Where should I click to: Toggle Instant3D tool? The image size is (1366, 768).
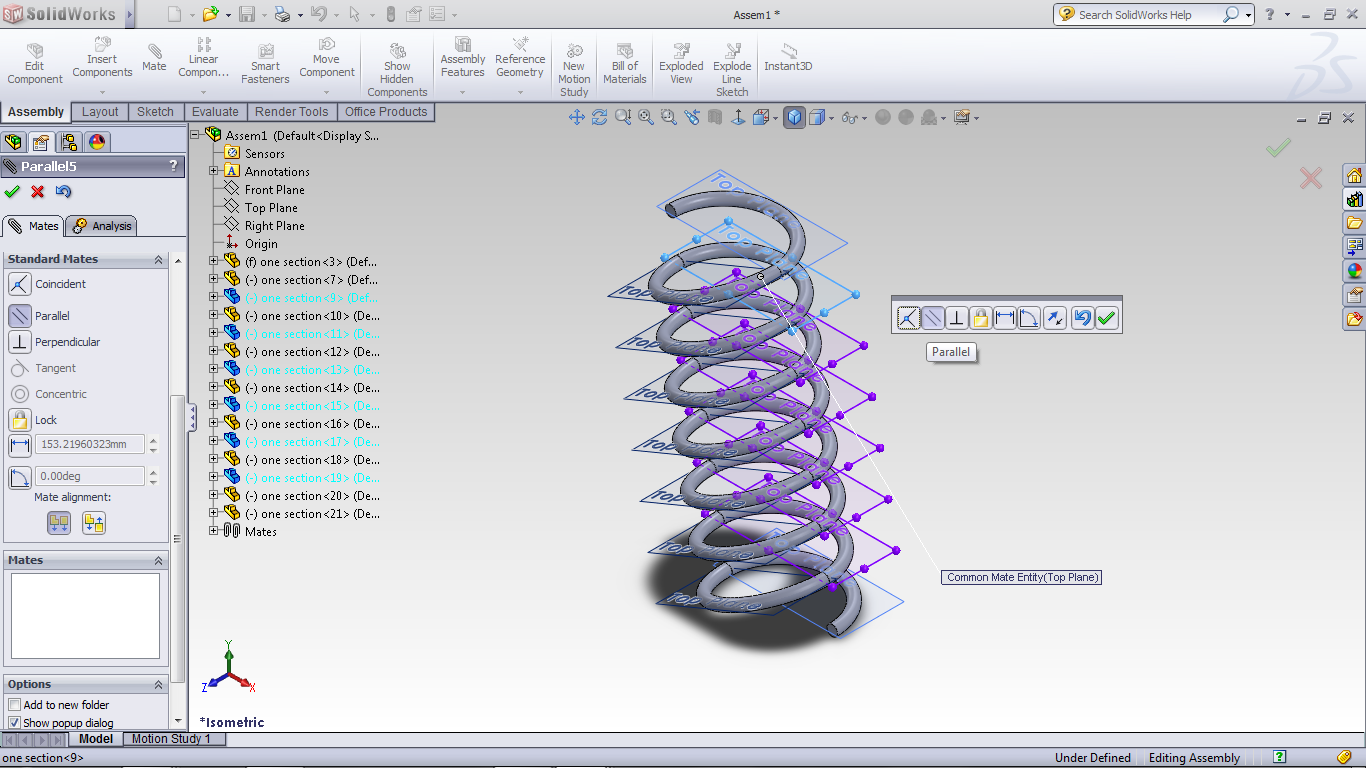click(788, 58)
